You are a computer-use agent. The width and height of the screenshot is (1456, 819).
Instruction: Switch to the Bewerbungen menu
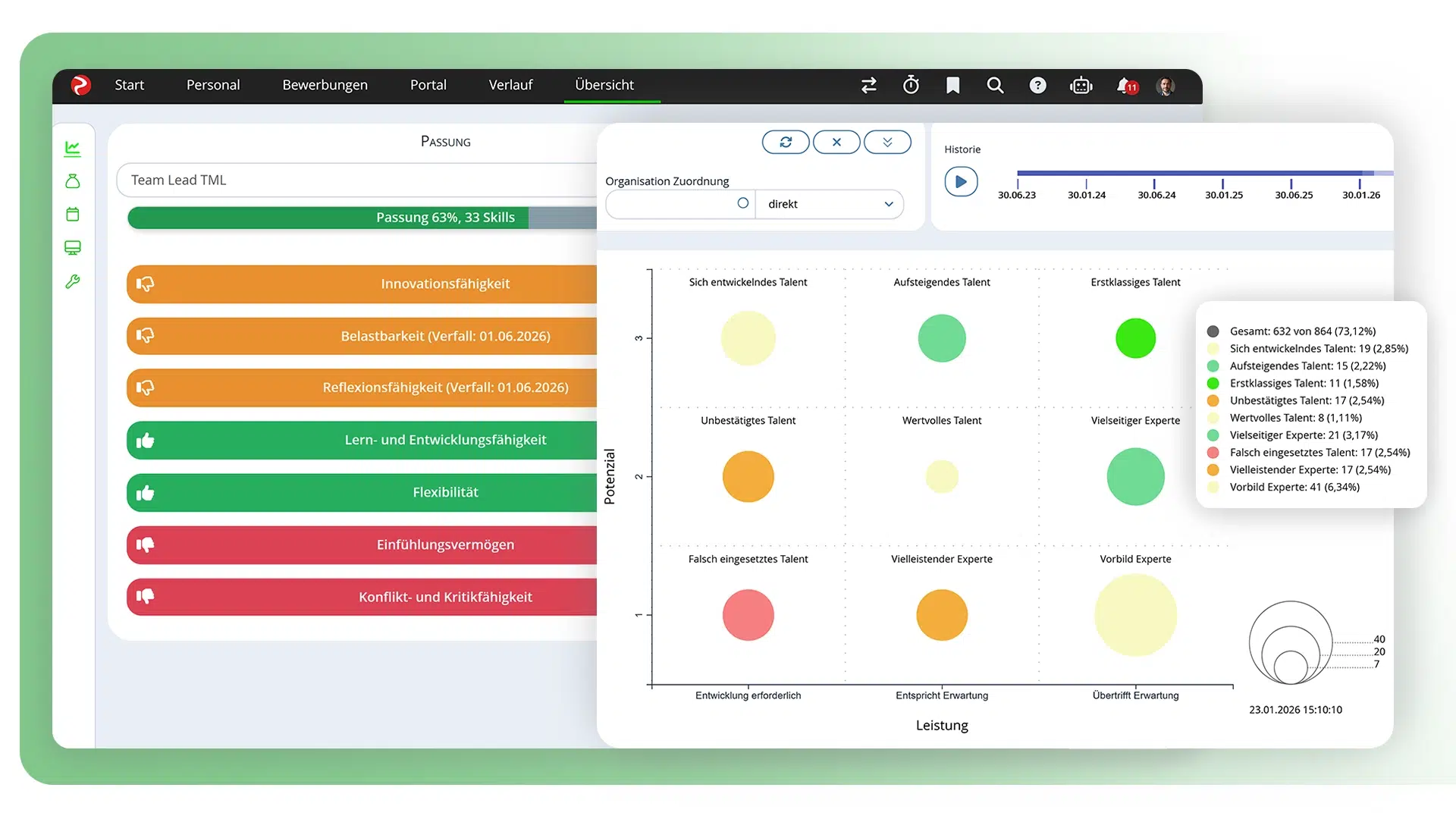(325, 85)
